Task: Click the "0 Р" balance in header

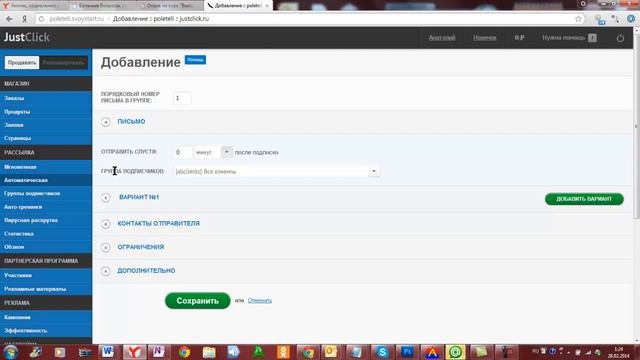Action: coord(519,38)
